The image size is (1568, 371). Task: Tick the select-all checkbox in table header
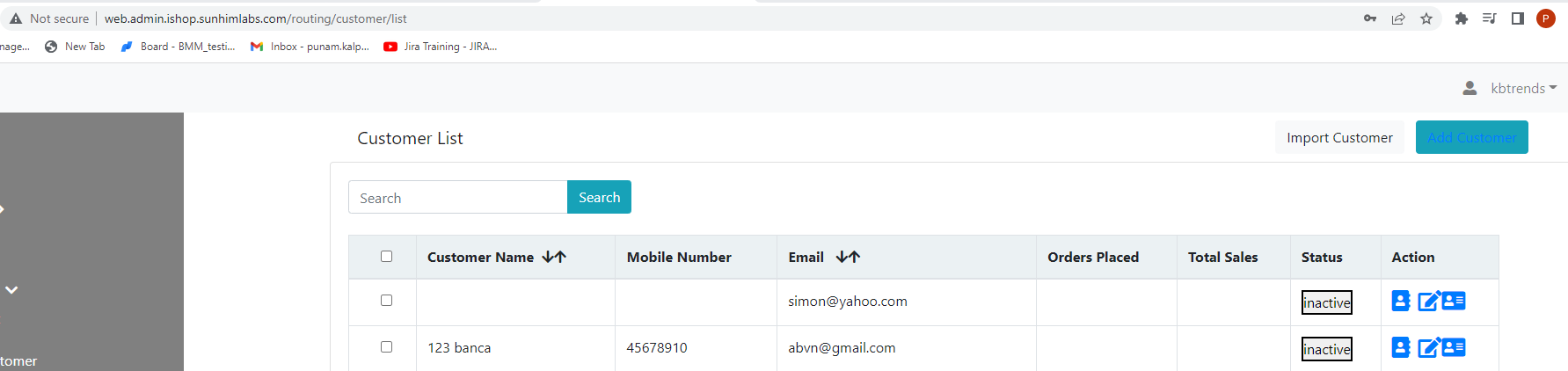(x=386, y=257)
